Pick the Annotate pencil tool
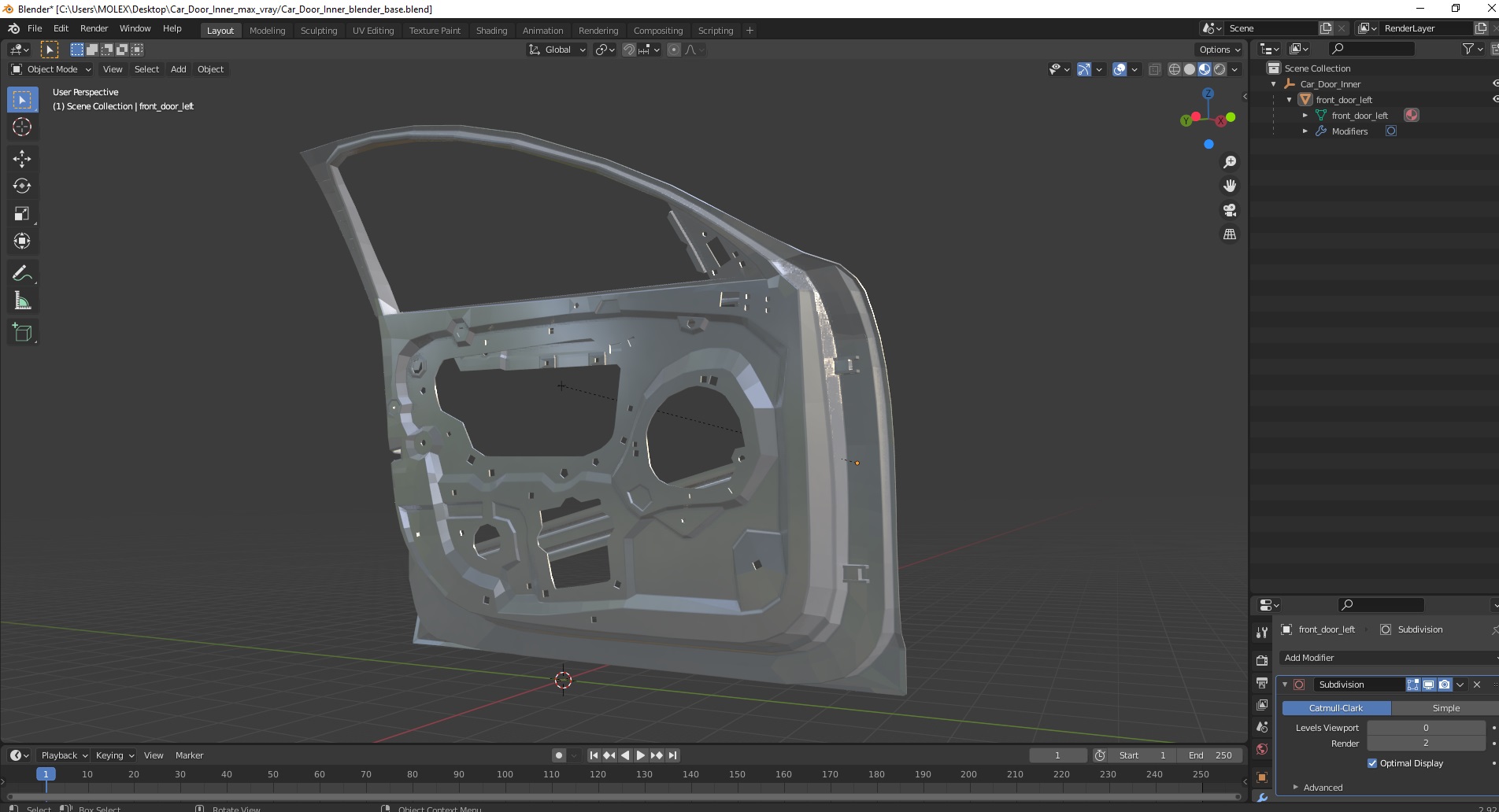The height and width of the screenshot is (812, 1499). [22, 273]
